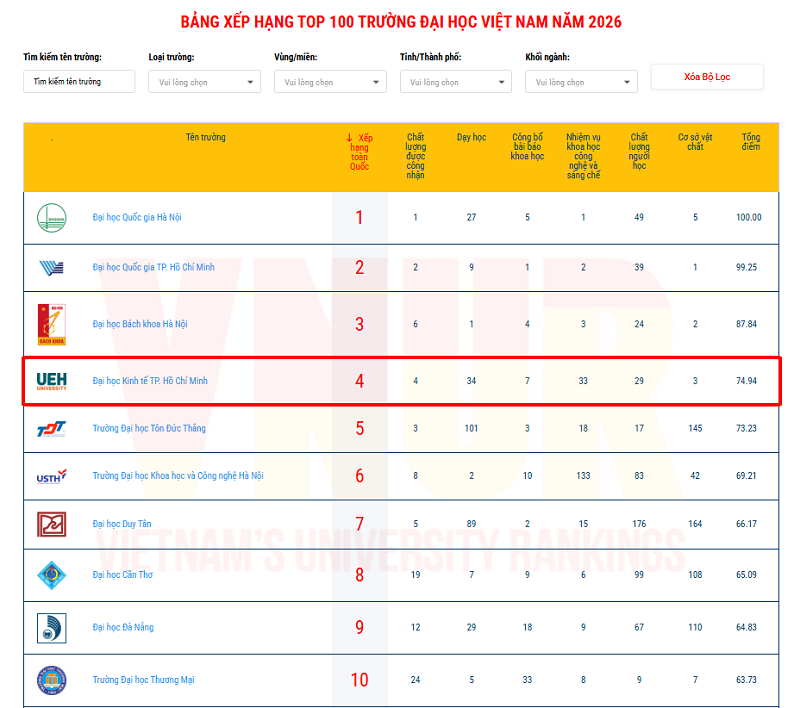Image resolution: width=800 pixels, height=708 pixels.
Task: Focus the Tìm kiếm tên trường search field
Action: point(79,82)
